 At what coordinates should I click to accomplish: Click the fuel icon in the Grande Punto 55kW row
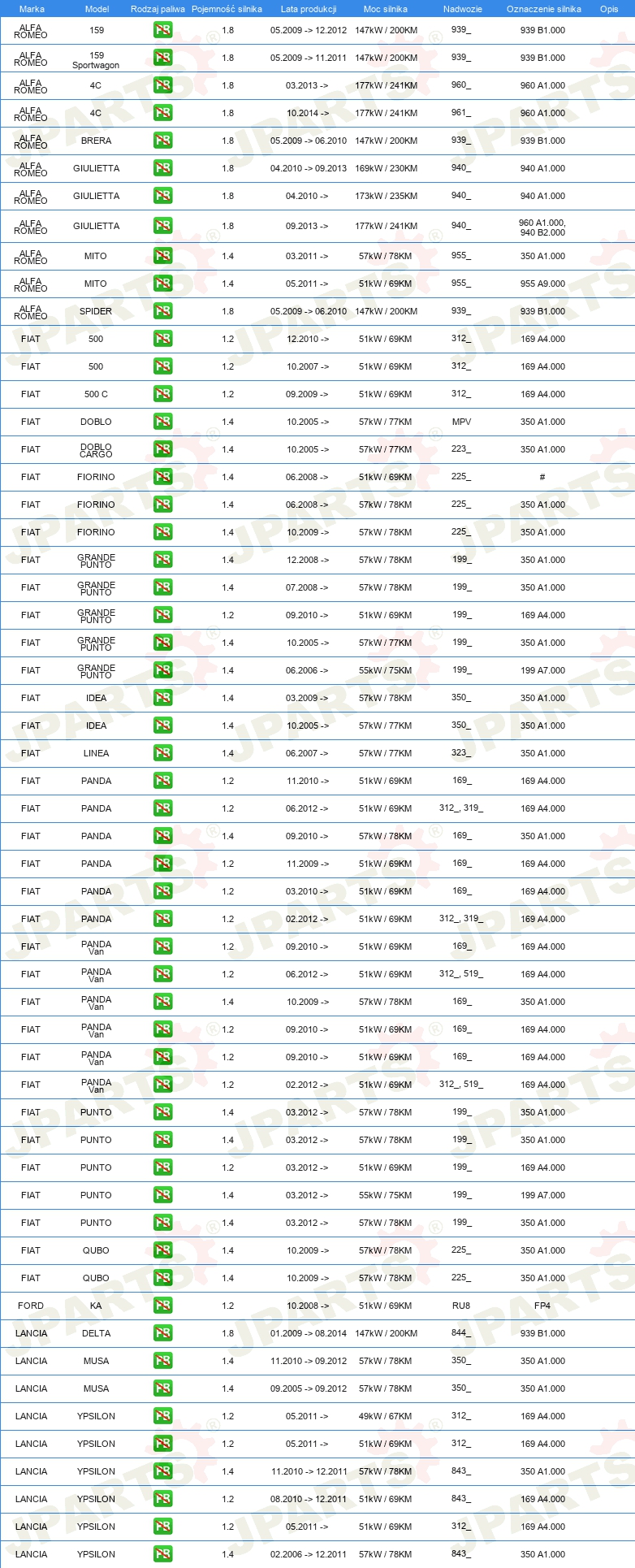[163, 670]
